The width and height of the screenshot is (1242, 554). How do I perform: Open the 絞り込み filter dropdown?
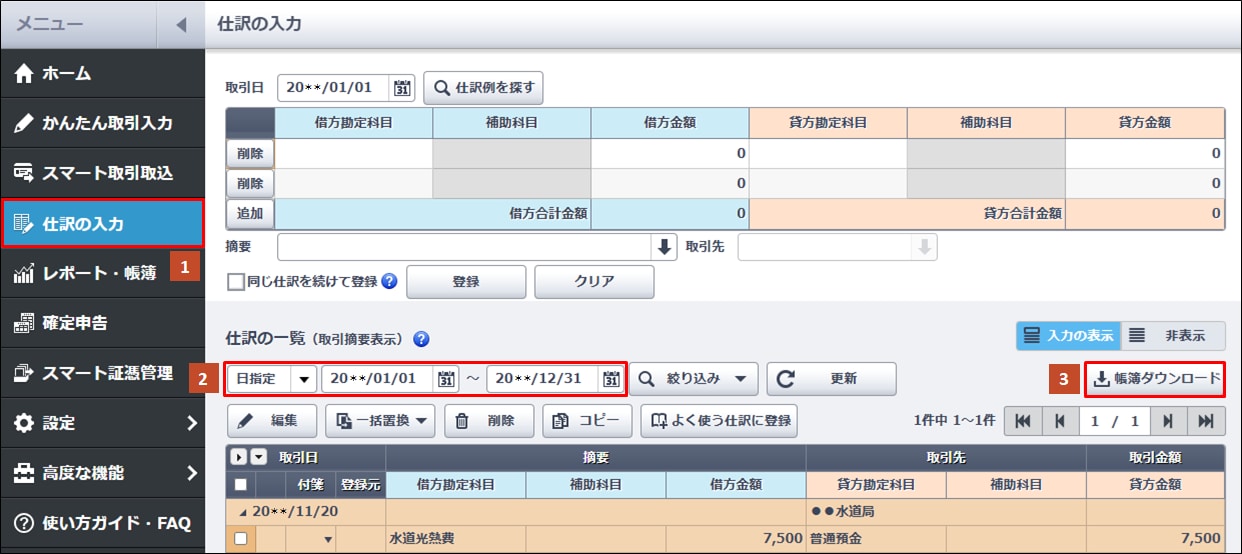coord(693,379)
